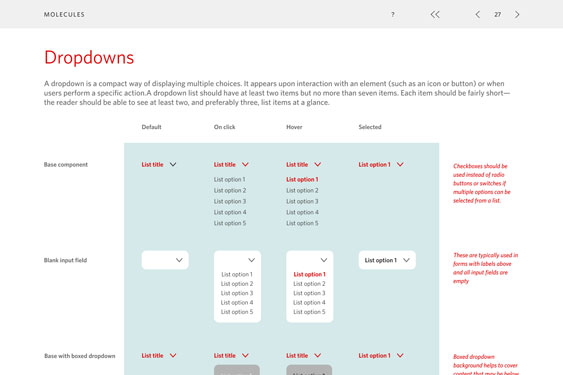The image size is (563, 375).
Task: Click Base with boxed dropdown row label
Action: (80, 356)
